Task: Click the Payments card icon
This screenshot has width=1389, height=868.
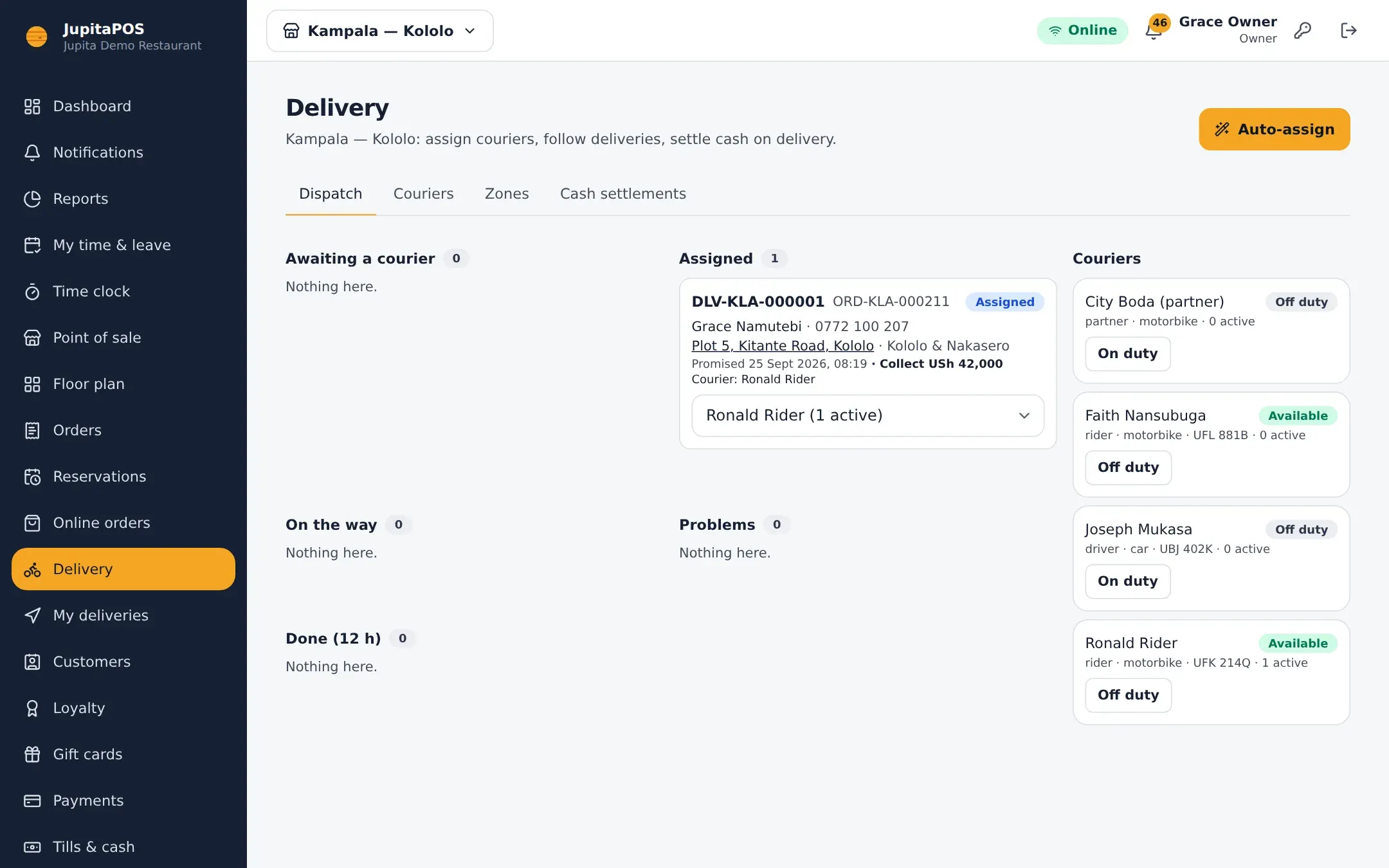Action: click(32, 800)
